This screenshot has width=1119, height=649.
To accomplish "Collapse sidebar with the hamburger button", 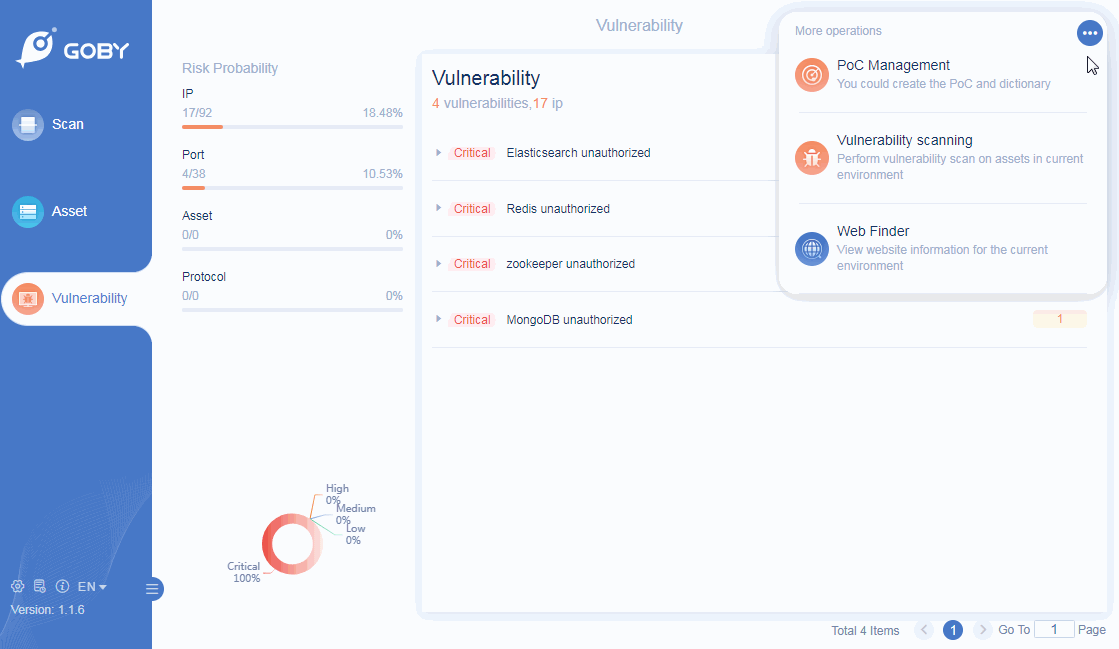I will 152,589.
